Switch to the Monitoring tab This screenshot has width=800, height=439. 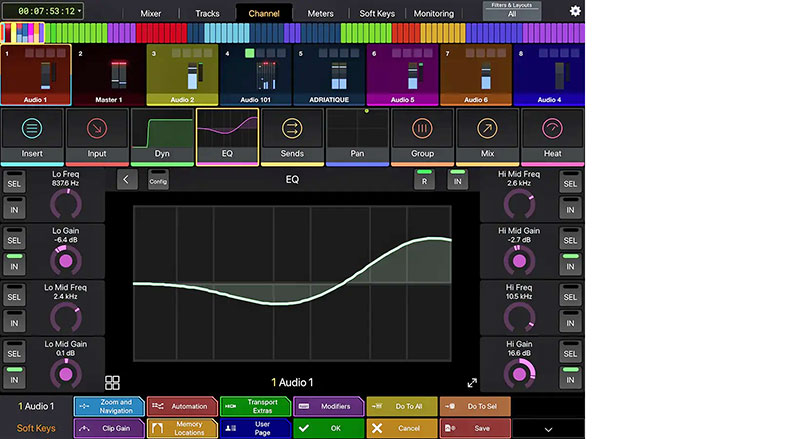pos(434,13)
